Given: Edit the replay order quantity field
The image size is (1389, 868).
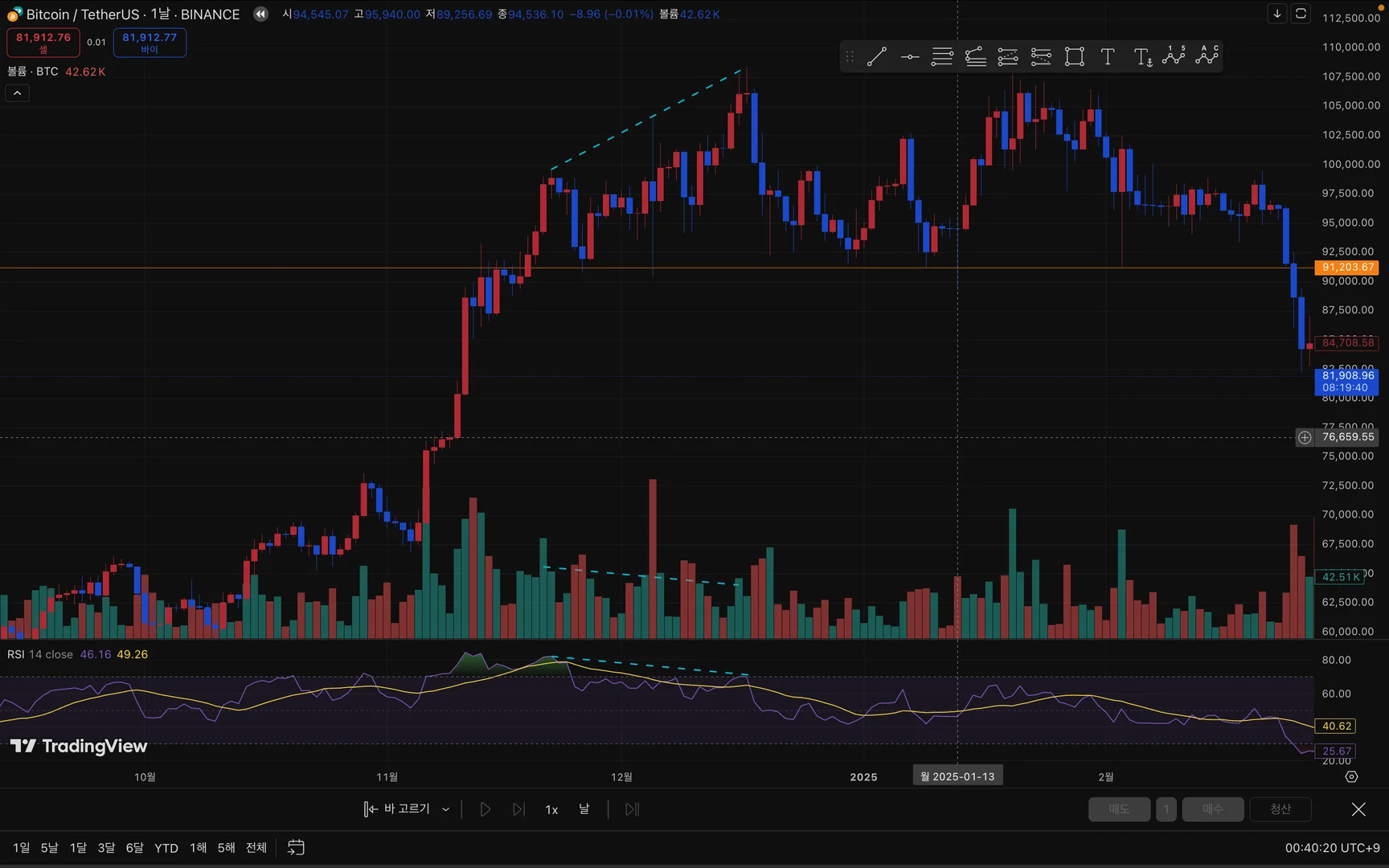Looking at the screenshot, I should pos(1166,809).
